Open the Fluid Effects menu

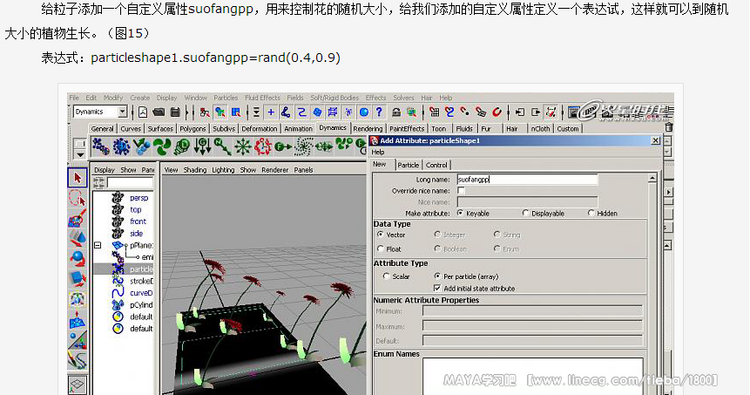pyautogui.click(x=263, y=98)
